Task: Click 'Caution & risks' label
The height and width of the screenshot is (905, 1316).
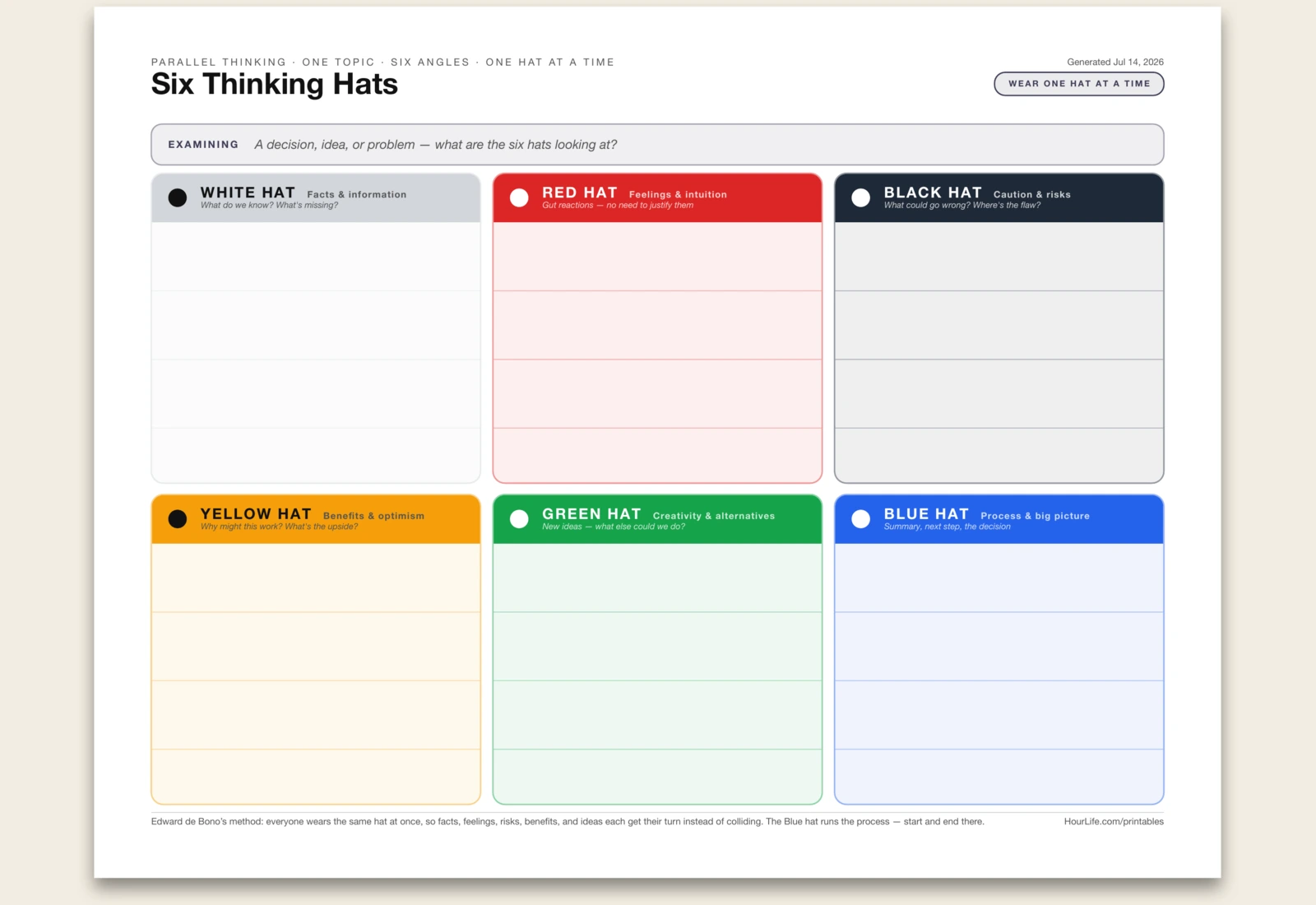Action: coord(1032,195)
